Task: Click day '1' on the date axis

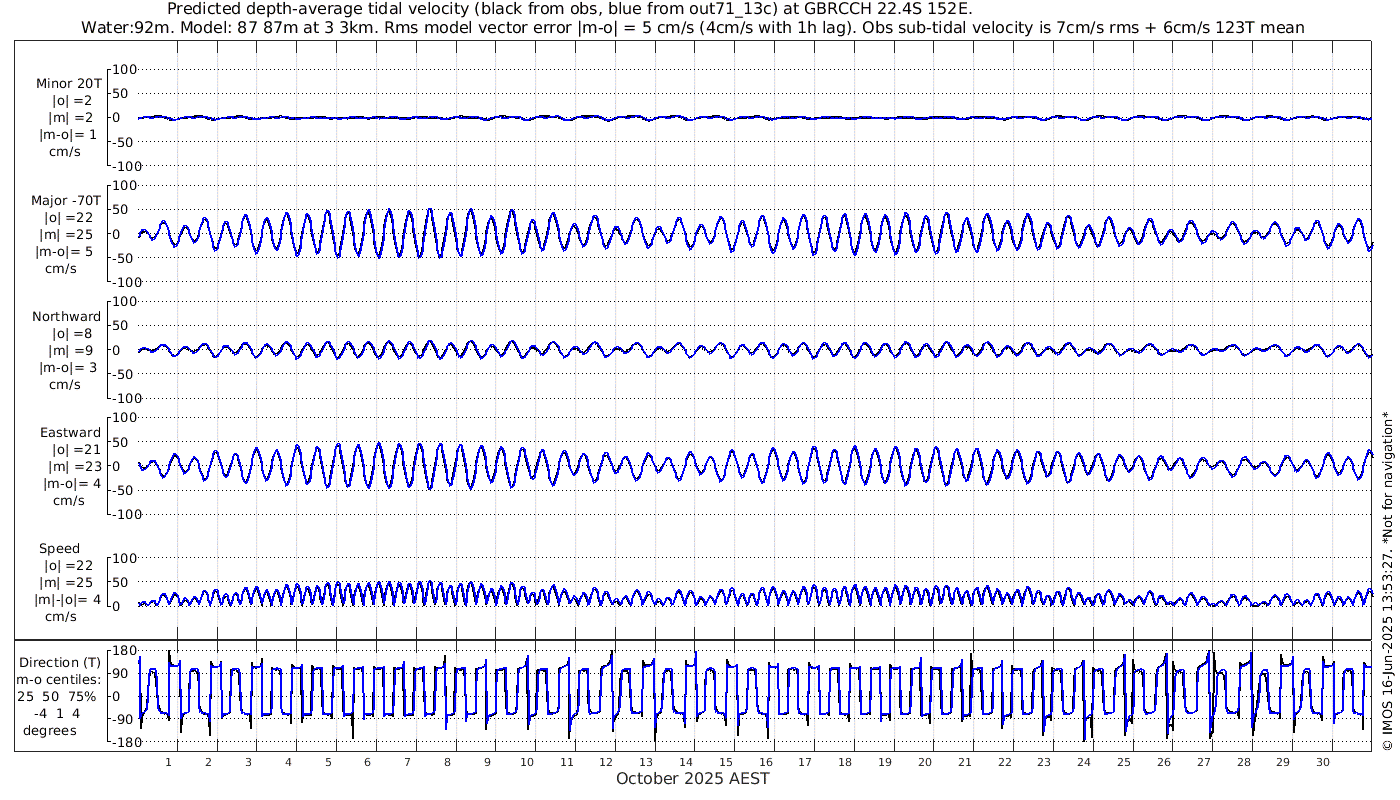Action: tap(168, 762)
